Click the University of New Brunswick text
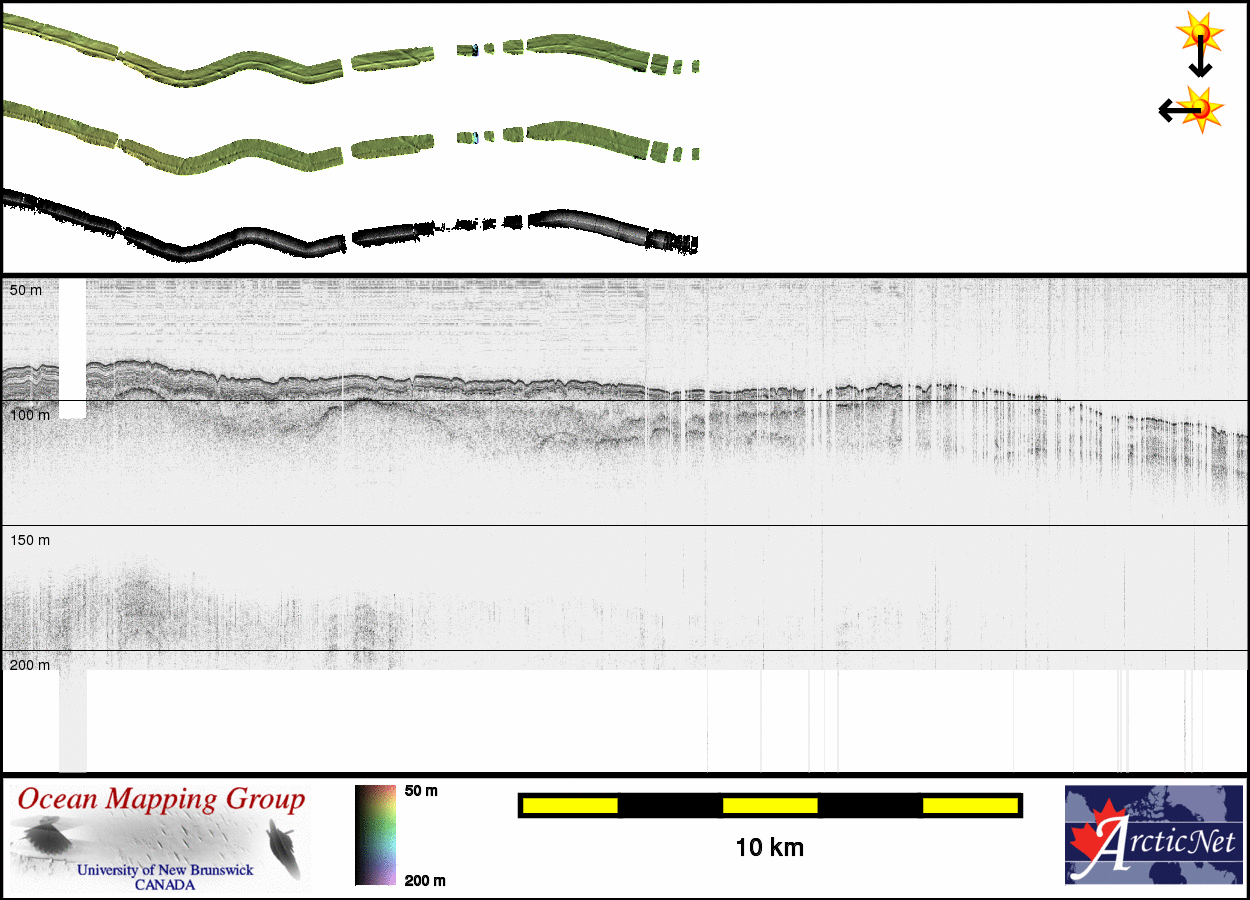 click(165, 870)
